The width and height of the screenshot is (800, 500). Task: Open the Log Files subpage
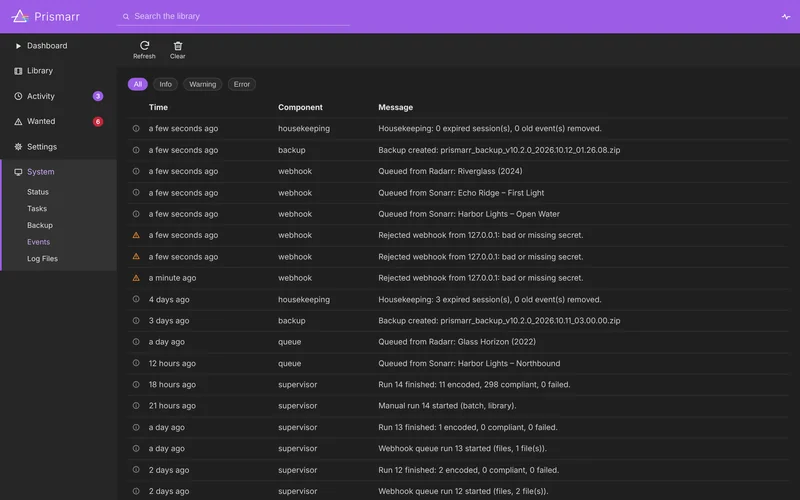42,259
